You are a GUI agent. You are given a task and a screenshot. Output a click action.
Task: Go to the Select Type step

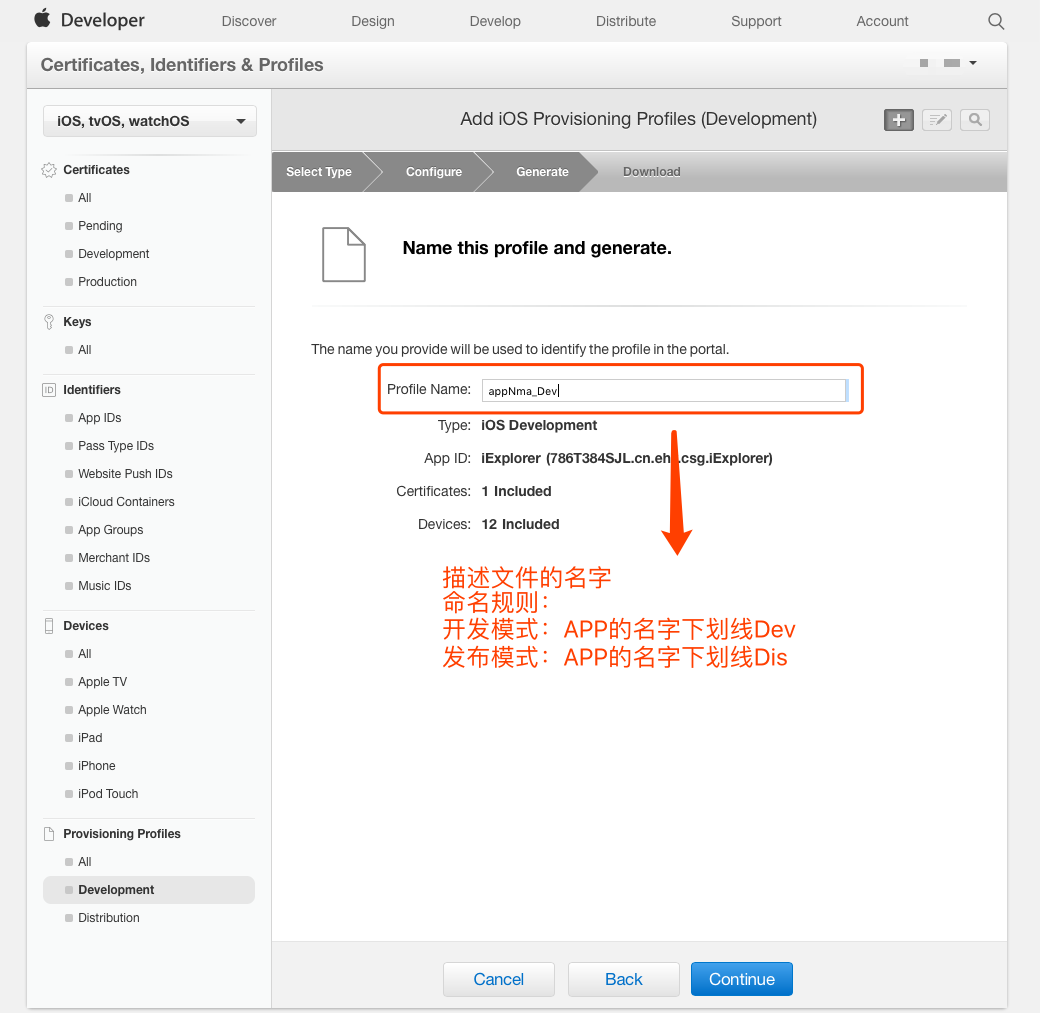point(318,172)
